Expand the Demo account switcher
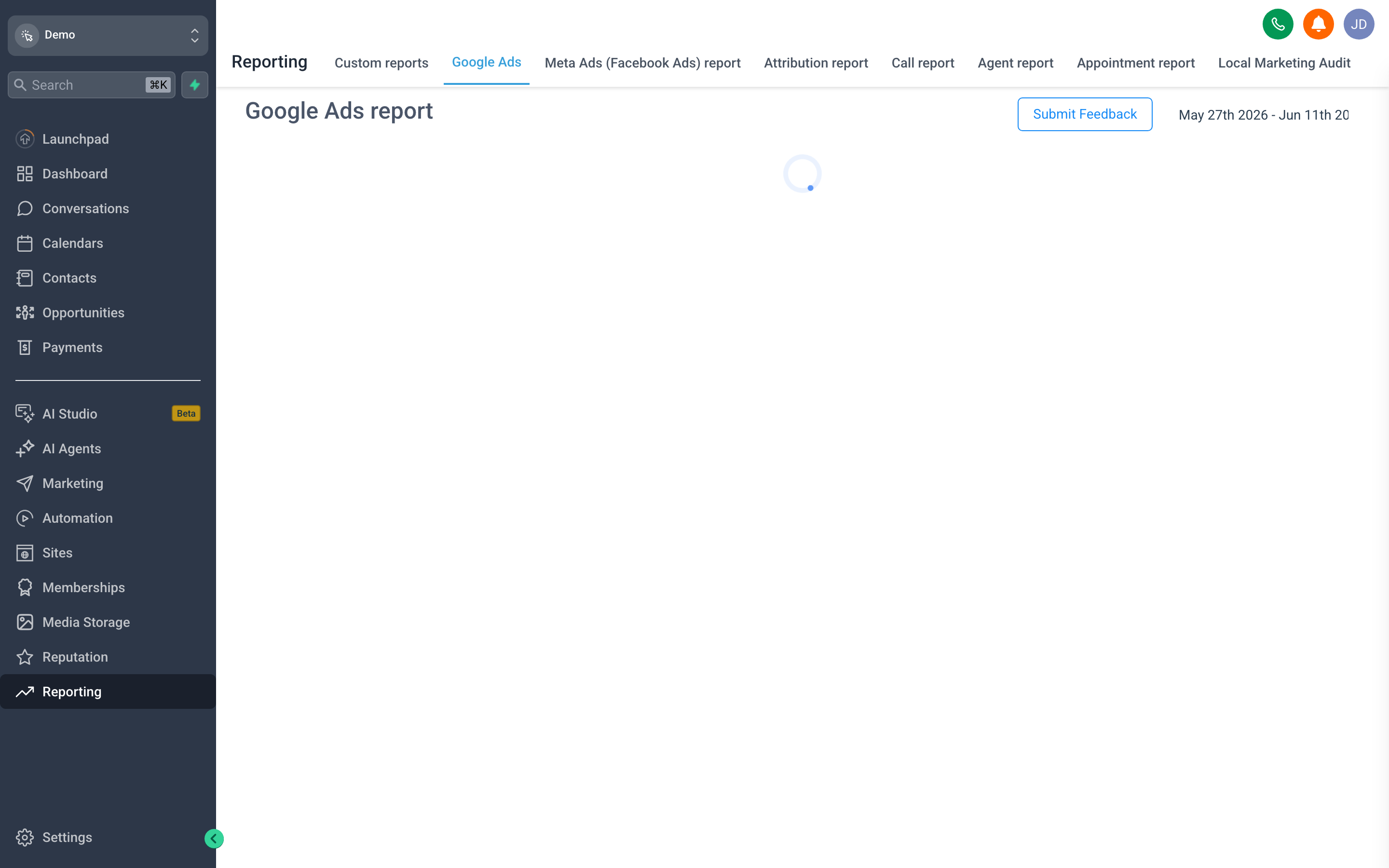Image resolution: width=1389 pixels, height=868 pixels. [108, 36]
